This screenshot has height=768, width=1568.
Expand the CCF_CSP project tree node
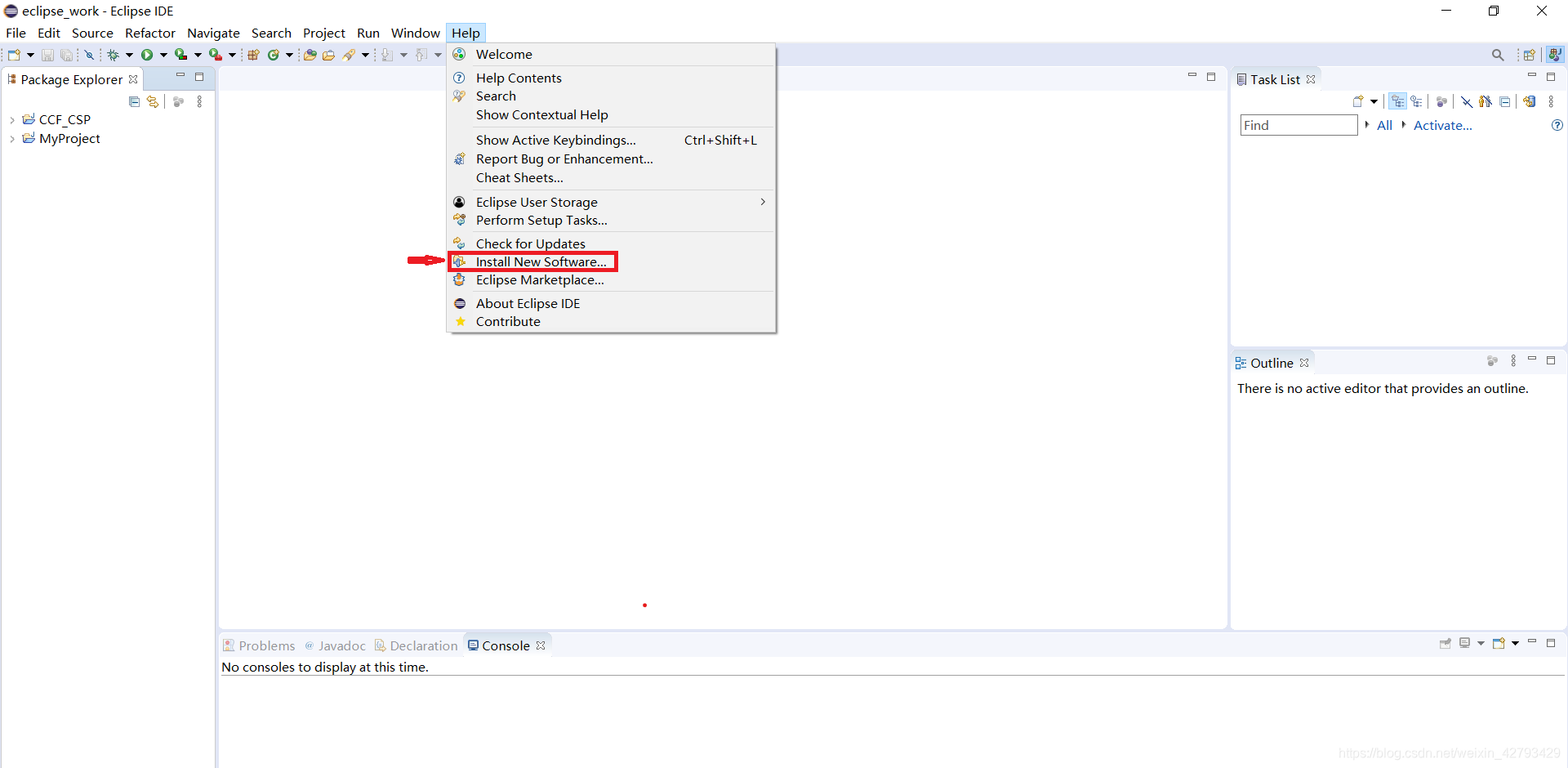(12, 120)
